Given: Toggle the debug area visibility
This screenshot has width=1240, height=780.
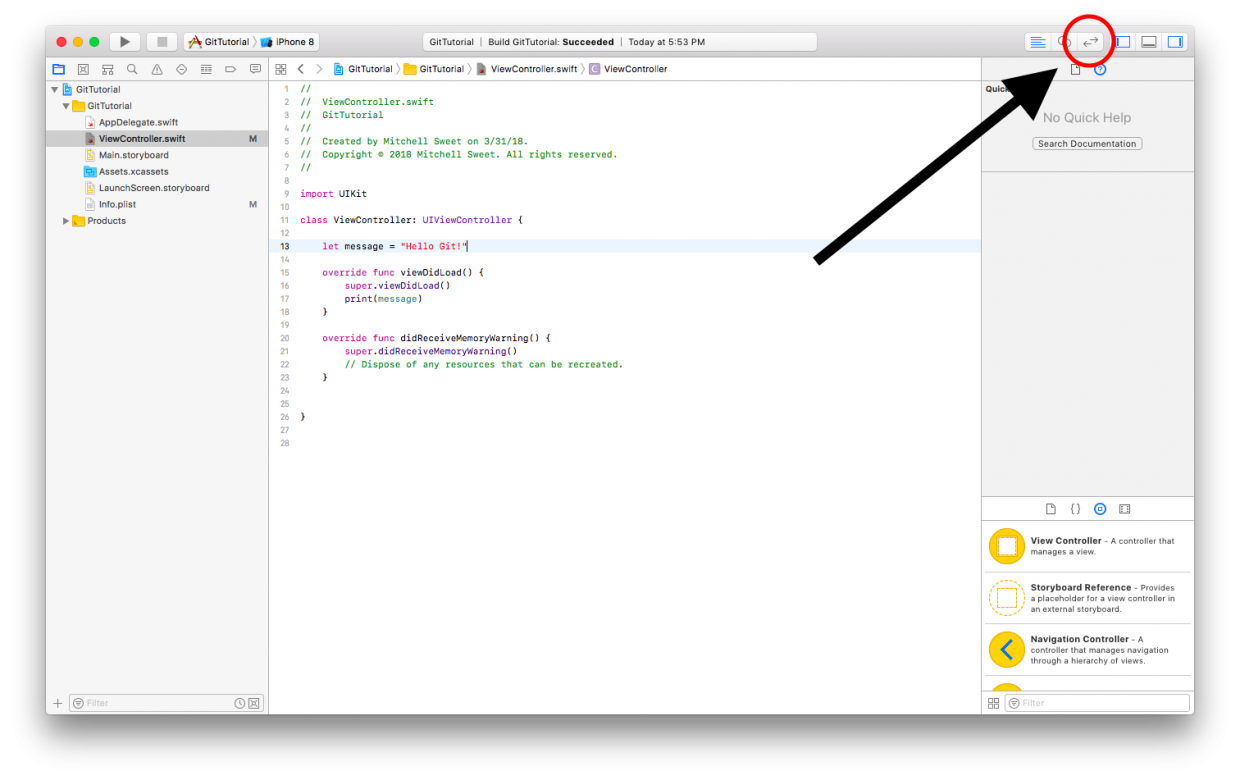Looking at the screenshot, I should pos(1148,41).
